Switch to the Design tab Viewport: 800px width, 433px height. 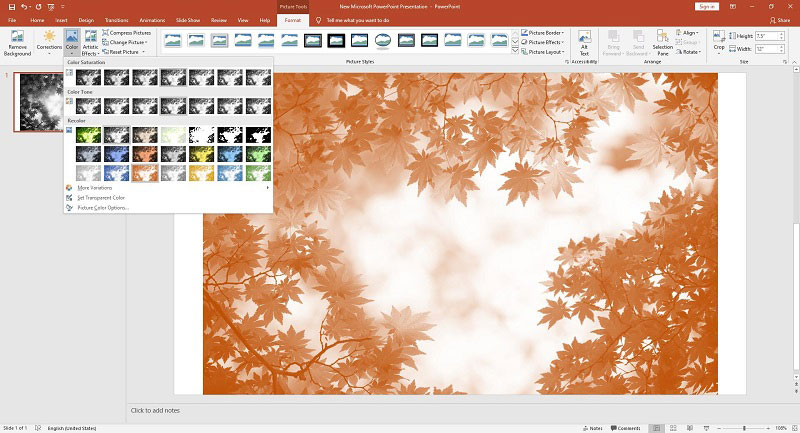pyautogui.click(x=86, y=20)
